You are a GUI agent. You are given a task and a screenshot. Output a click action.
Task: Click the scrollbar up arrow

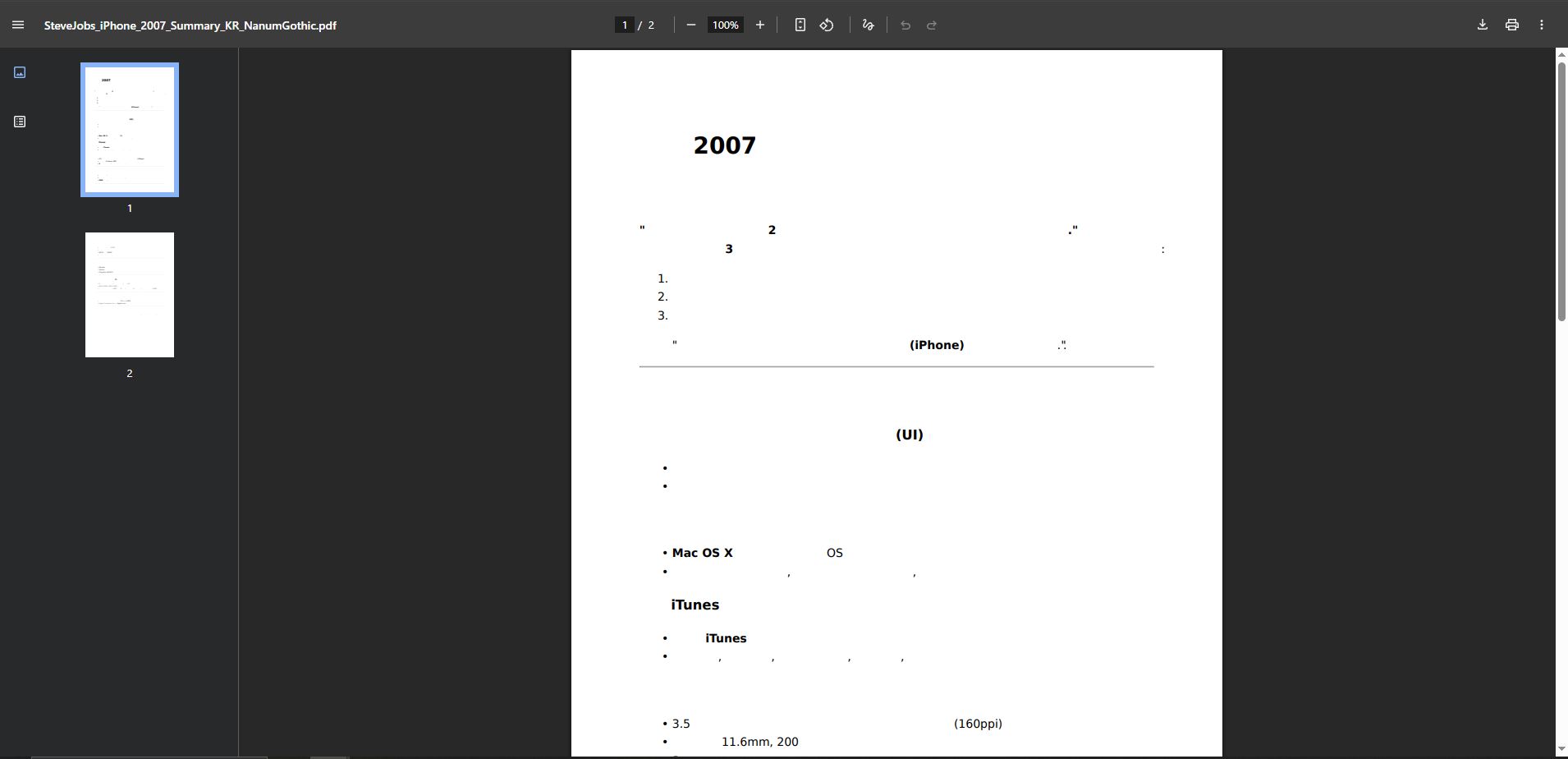[x=1561, y=54]
